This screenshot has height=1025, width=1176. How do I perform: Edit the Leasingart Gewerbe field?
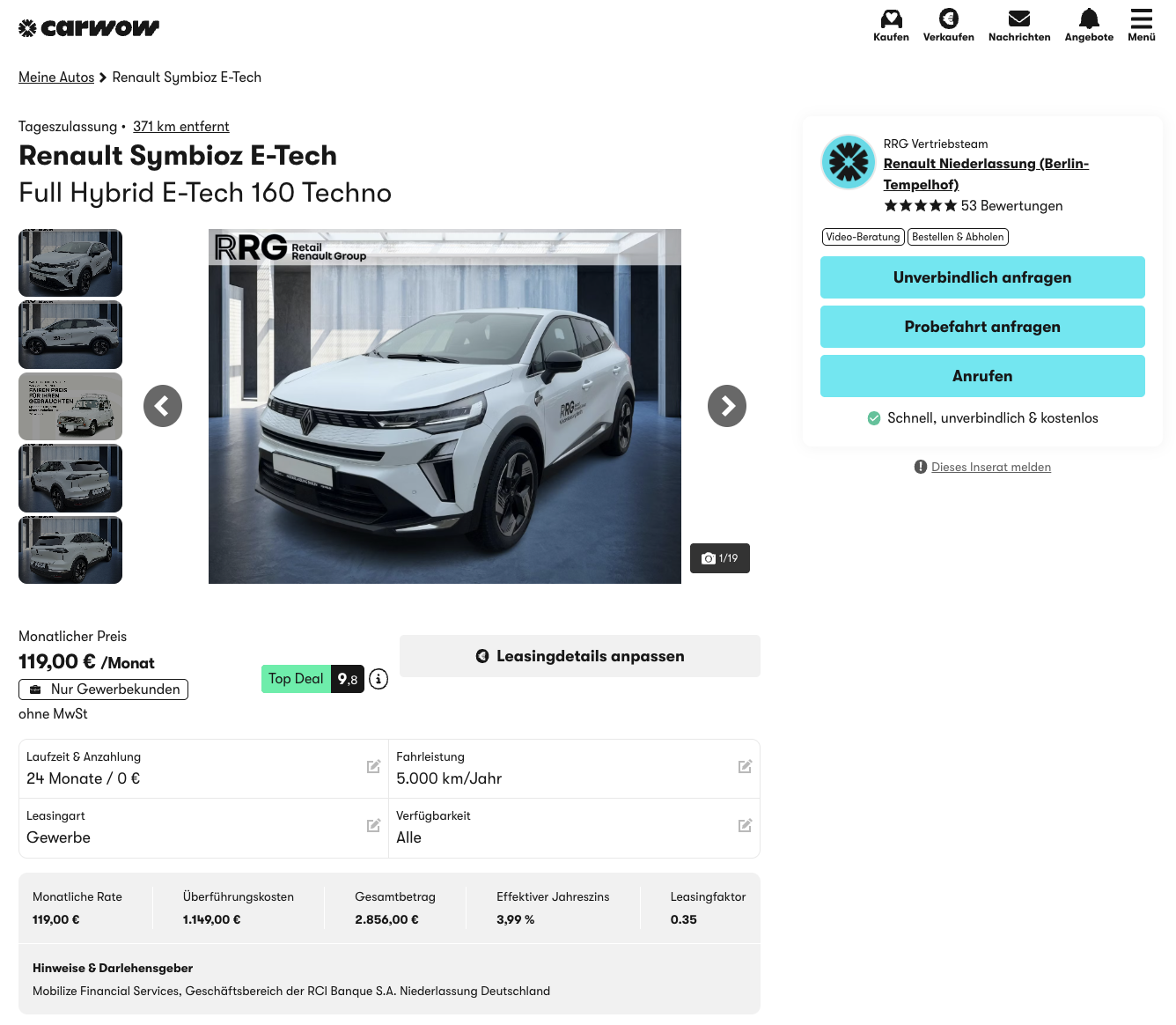[373, 826]
